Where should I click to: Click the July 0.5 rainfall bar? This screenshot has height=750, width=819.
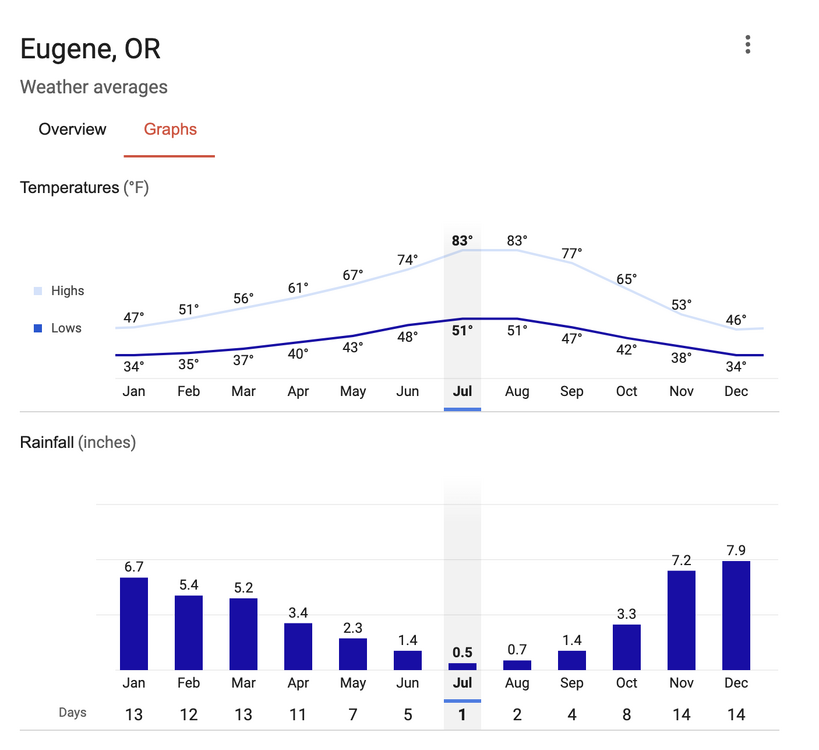click(x=462, y=666)
